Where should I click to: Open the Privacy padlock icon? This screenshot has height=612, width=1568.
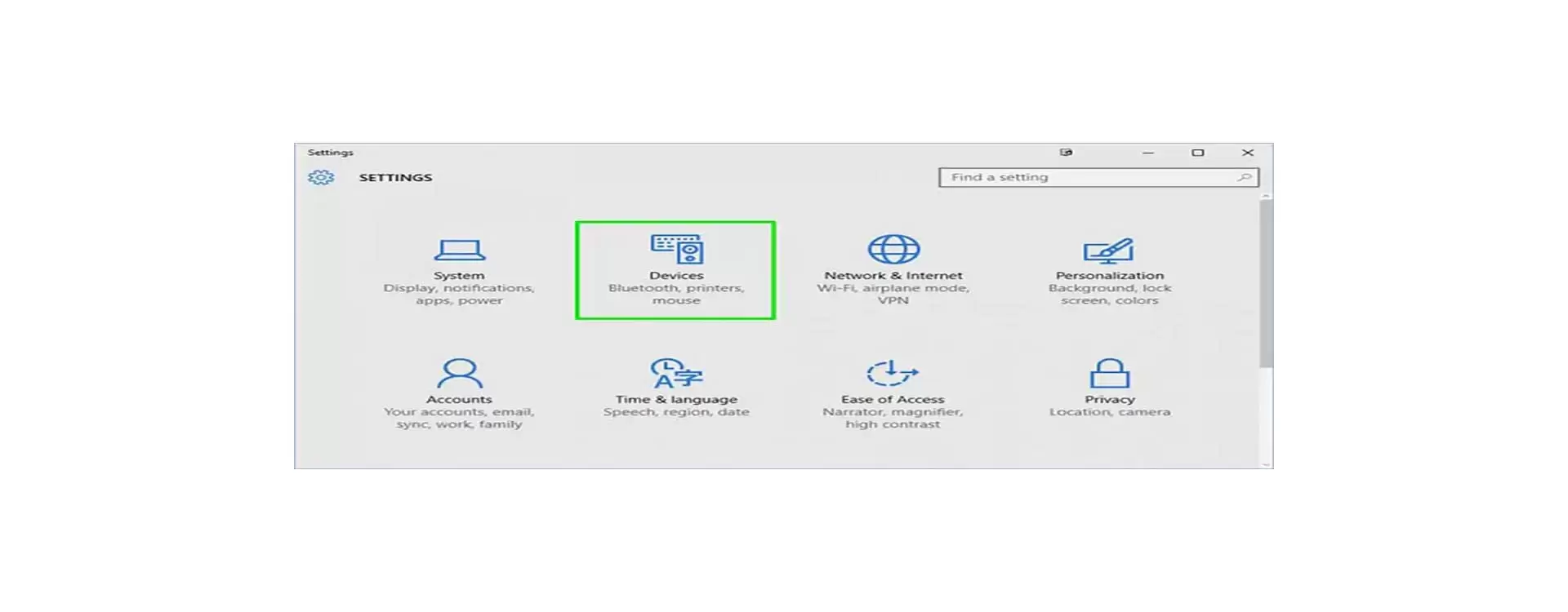point(1109,373)
